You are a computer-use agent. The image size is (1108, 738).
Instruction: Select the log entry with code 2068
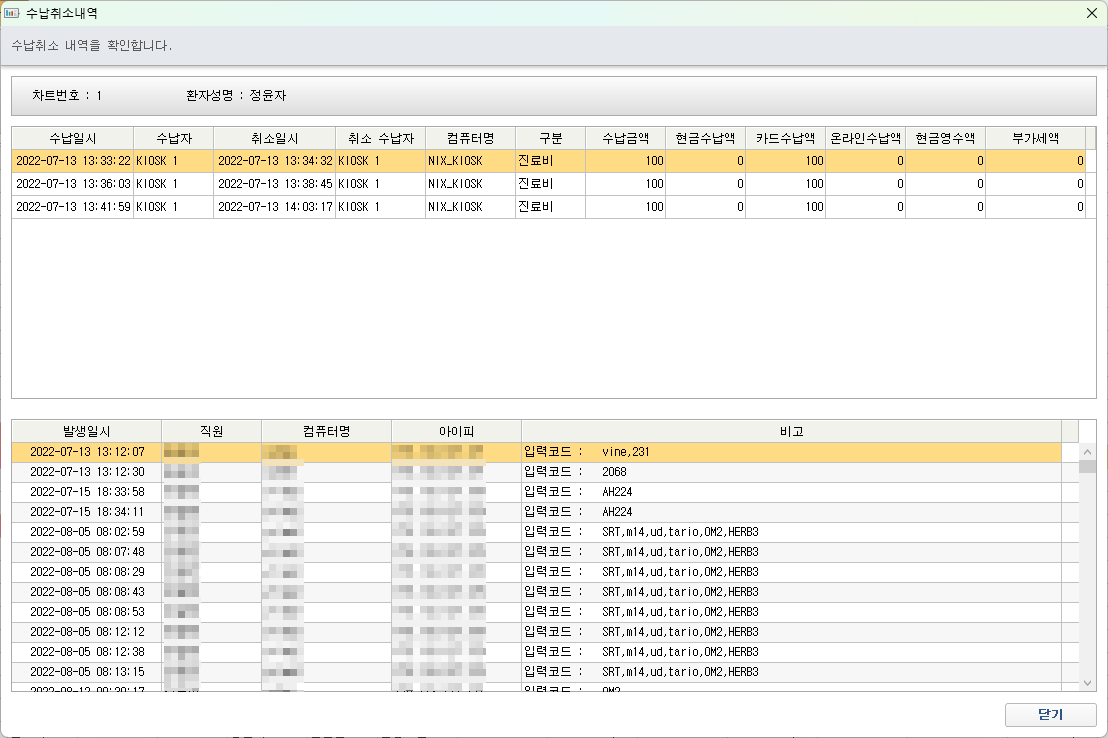coord(614,472)
